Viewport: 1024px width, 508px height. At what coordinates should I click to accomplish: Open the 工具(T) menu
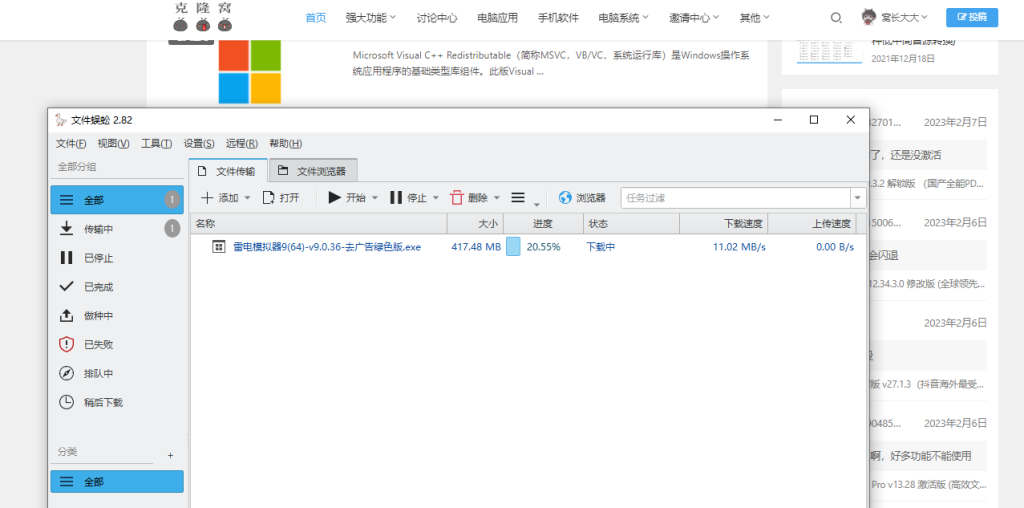coord(157,144)
